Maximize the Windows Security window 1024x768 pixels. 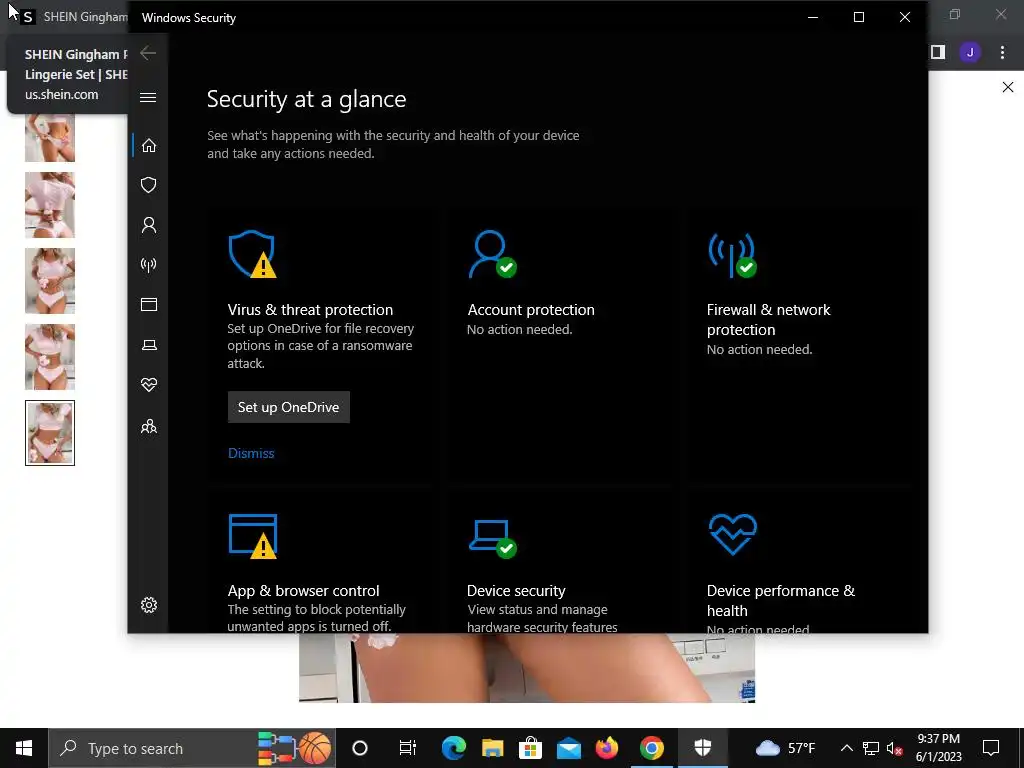tap(859, 17)
